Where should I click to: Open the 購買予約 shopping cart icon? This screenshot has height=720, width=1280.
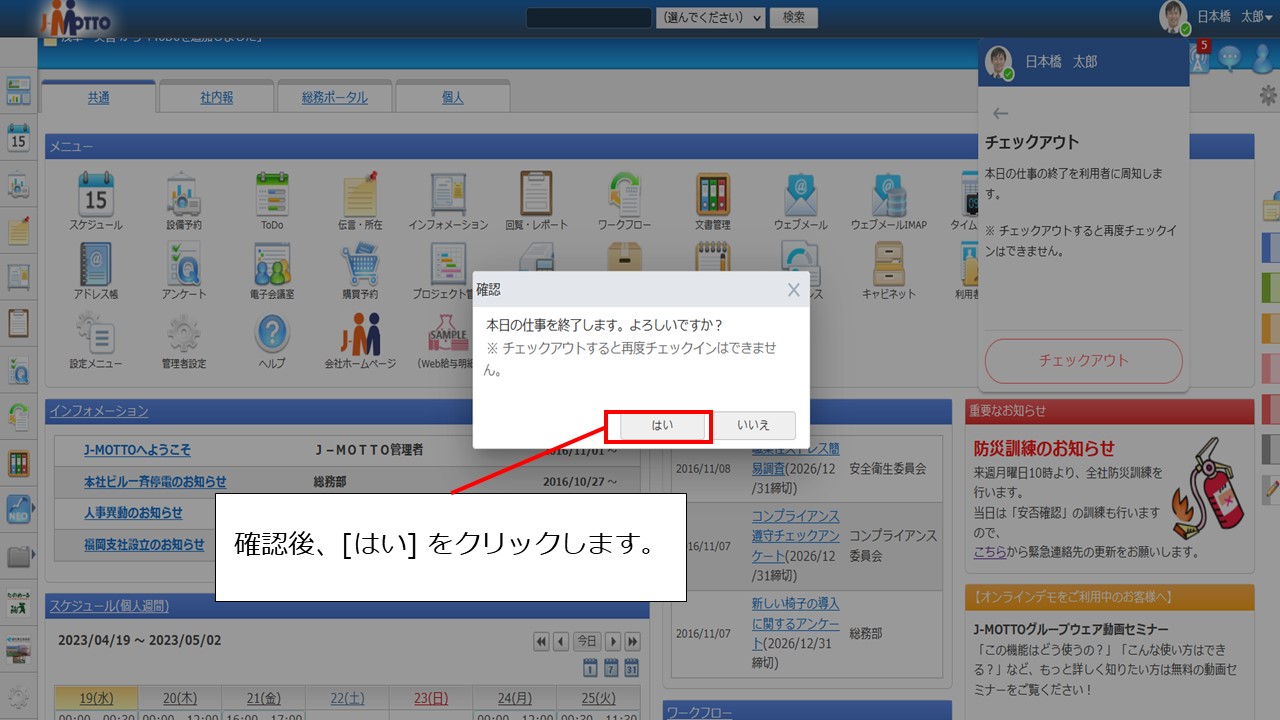360,263
